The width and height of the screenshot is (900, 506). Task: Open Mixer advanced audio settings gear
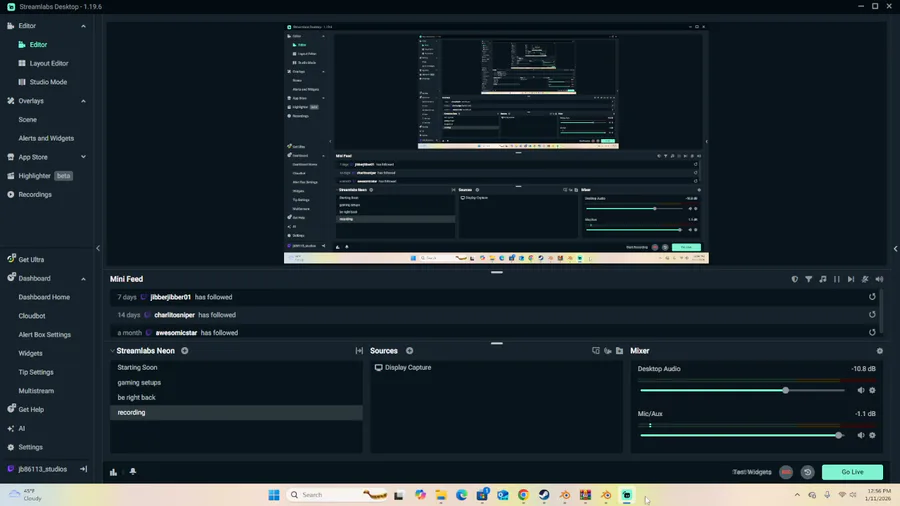click(x=879, y=351)
